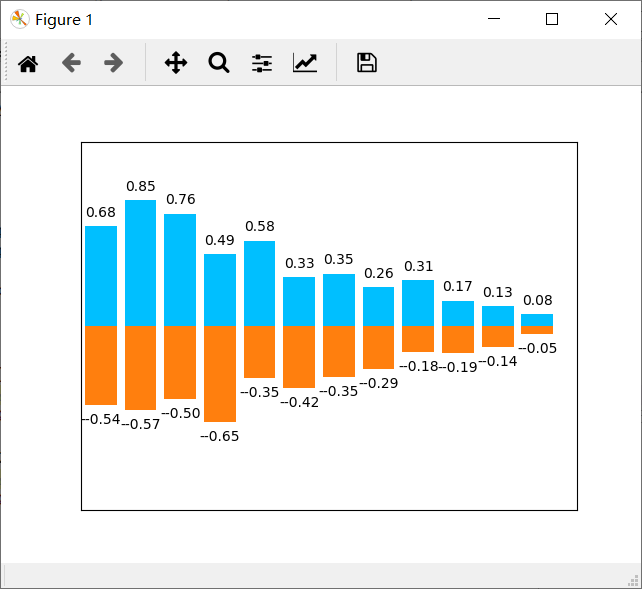The width and height of the screenshot is (642, 589).
Task: Click the blue bar labeled 0.58
Action: pyautogui.click(x=260, y=283)
